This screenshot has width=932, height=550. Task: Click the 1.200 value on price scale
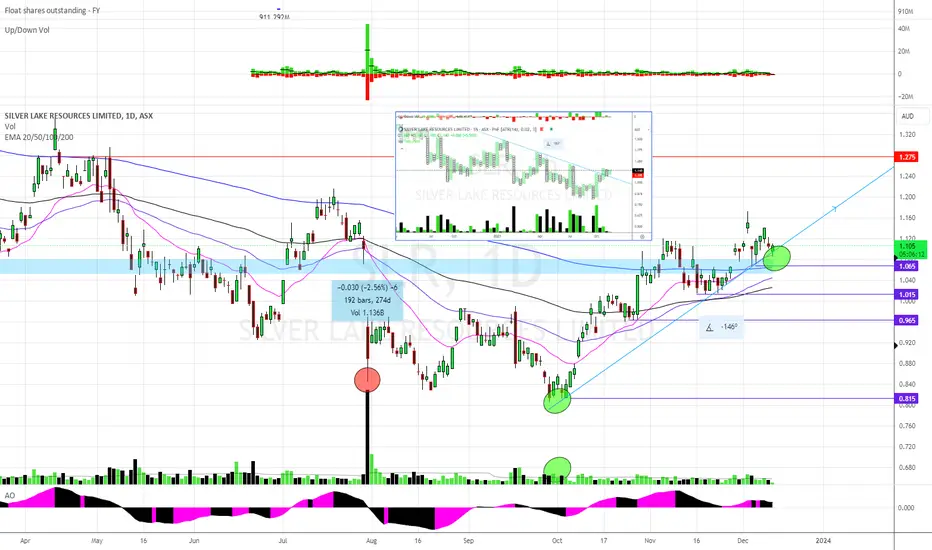(x=907, y=197)
